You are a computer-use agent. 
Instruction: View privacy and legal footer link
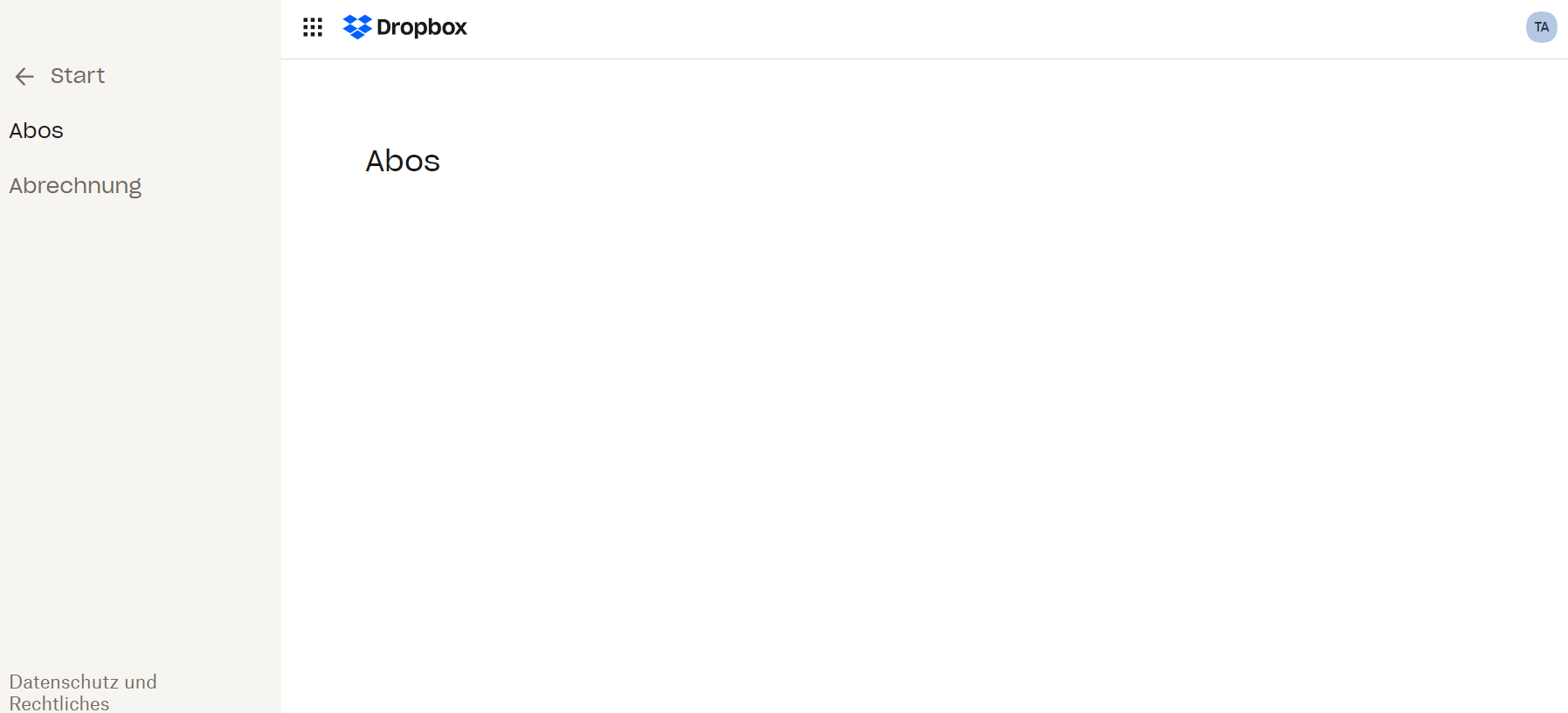pyautogui.click(x=83, y=692)
